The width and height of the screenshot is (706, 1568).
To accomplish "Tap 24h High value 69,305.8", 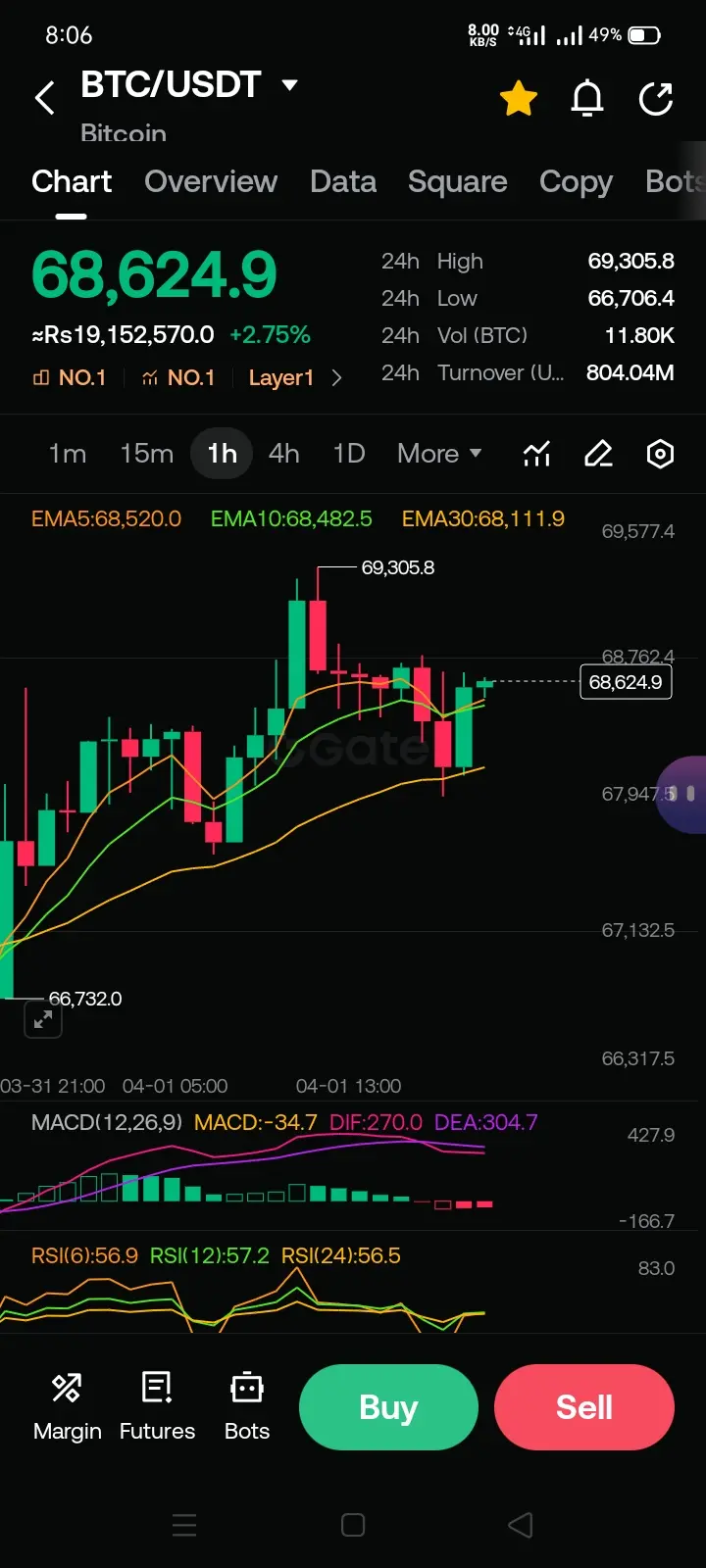I will pyautogui.click(x=630, y=261).
